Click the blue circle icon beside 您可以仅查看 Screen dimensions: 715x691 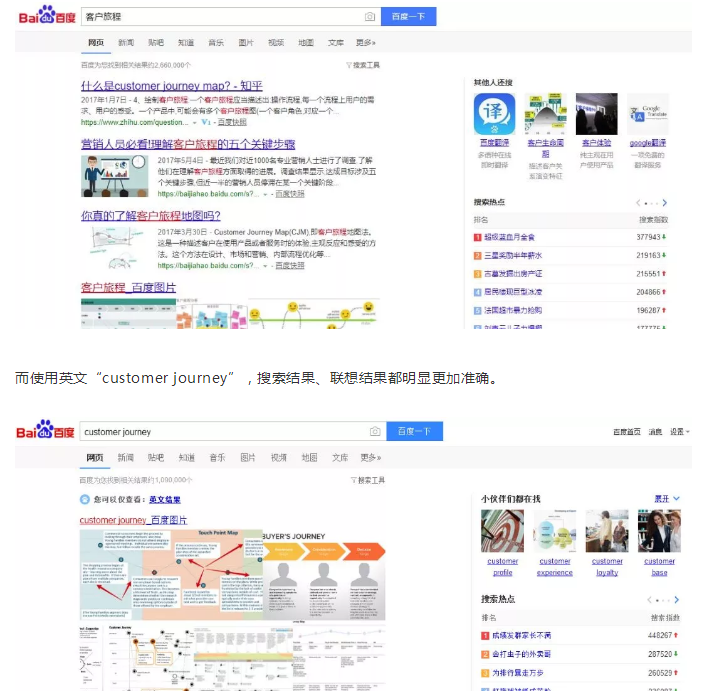[x=85, y=499]
